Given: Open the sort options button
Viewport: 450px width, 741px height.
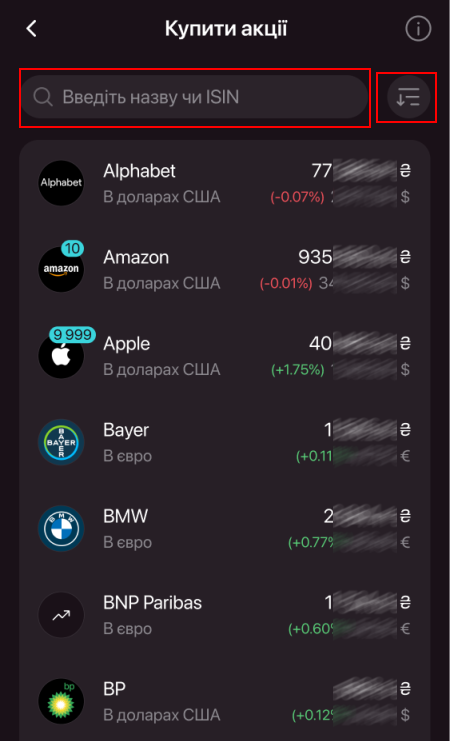Looking at the screenshot, I should click(x=408, y=97).
